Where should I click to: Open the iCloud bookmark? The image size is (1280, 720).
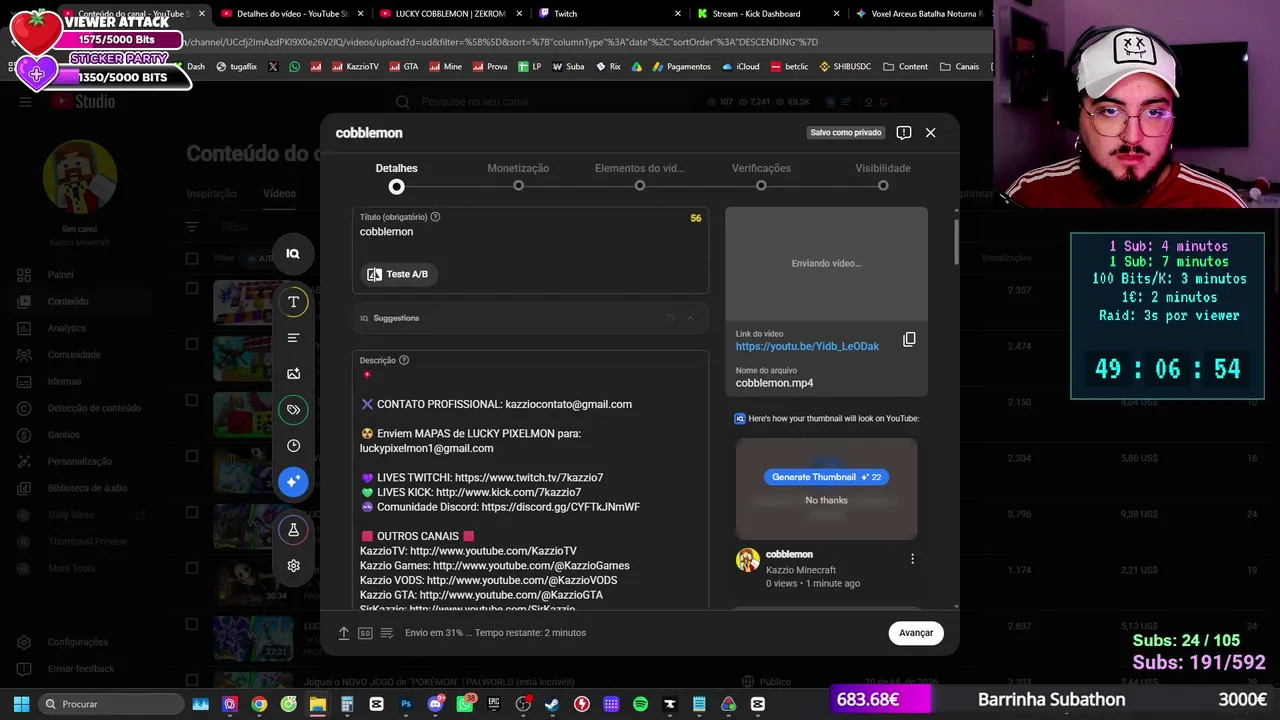pos(741,67)
